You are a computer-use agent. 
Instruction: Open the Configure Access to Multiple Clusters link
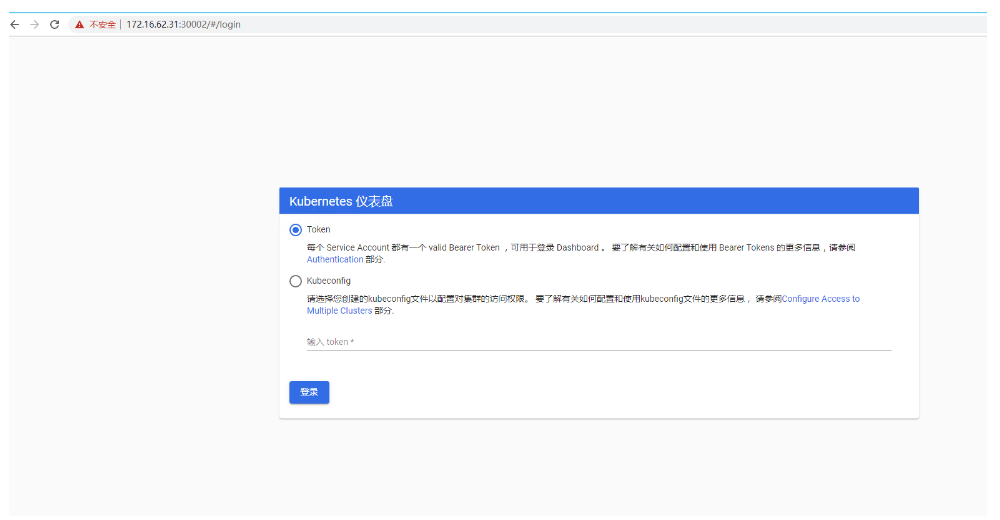click(x=820, y=299)
